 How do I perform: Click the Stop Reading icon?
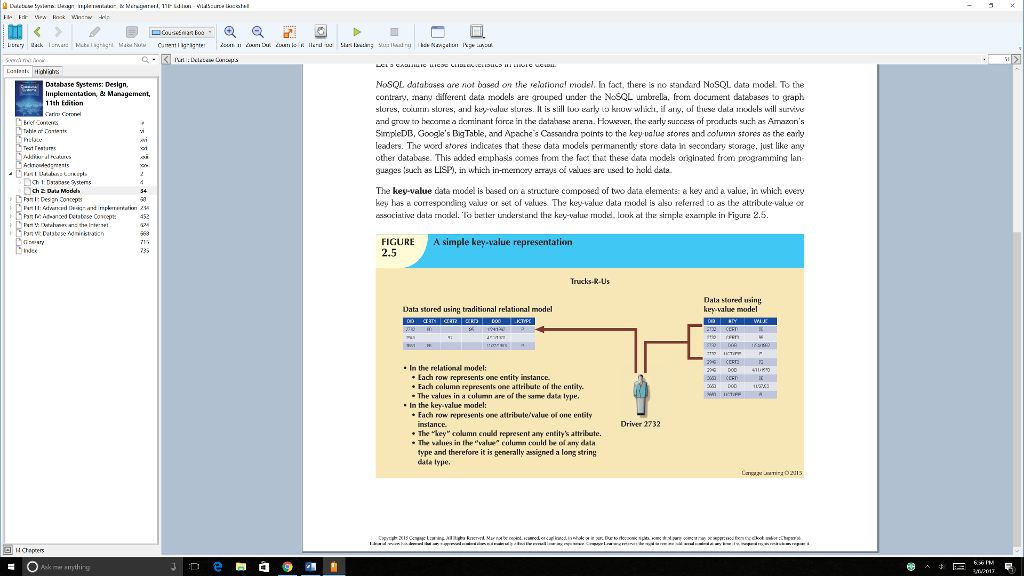tap(393, 32)
